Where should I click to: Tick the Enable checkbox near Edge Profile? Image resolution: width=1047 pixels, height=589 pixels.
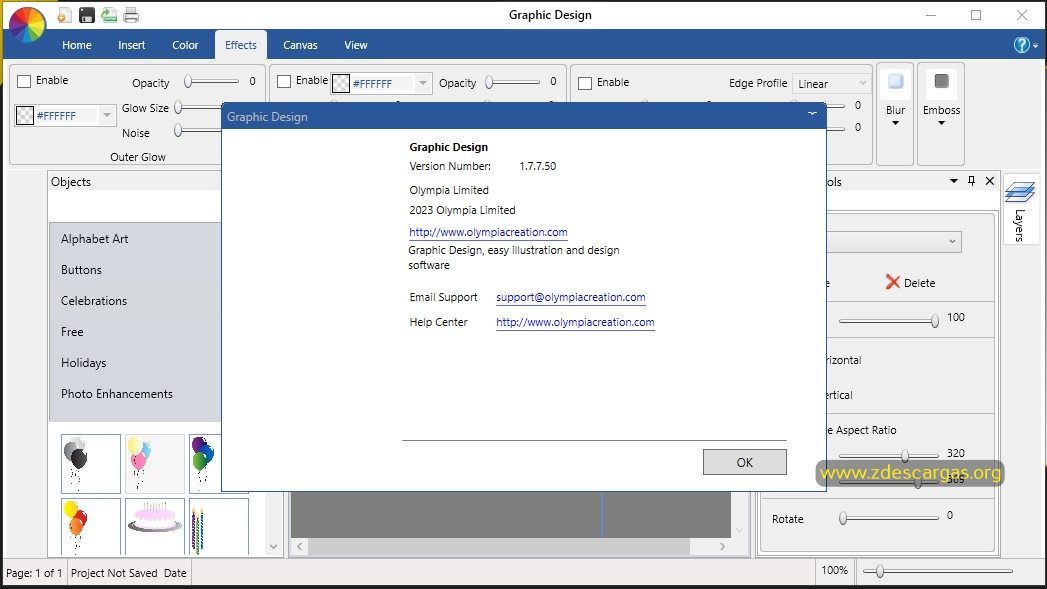click(x=585, y=83)
